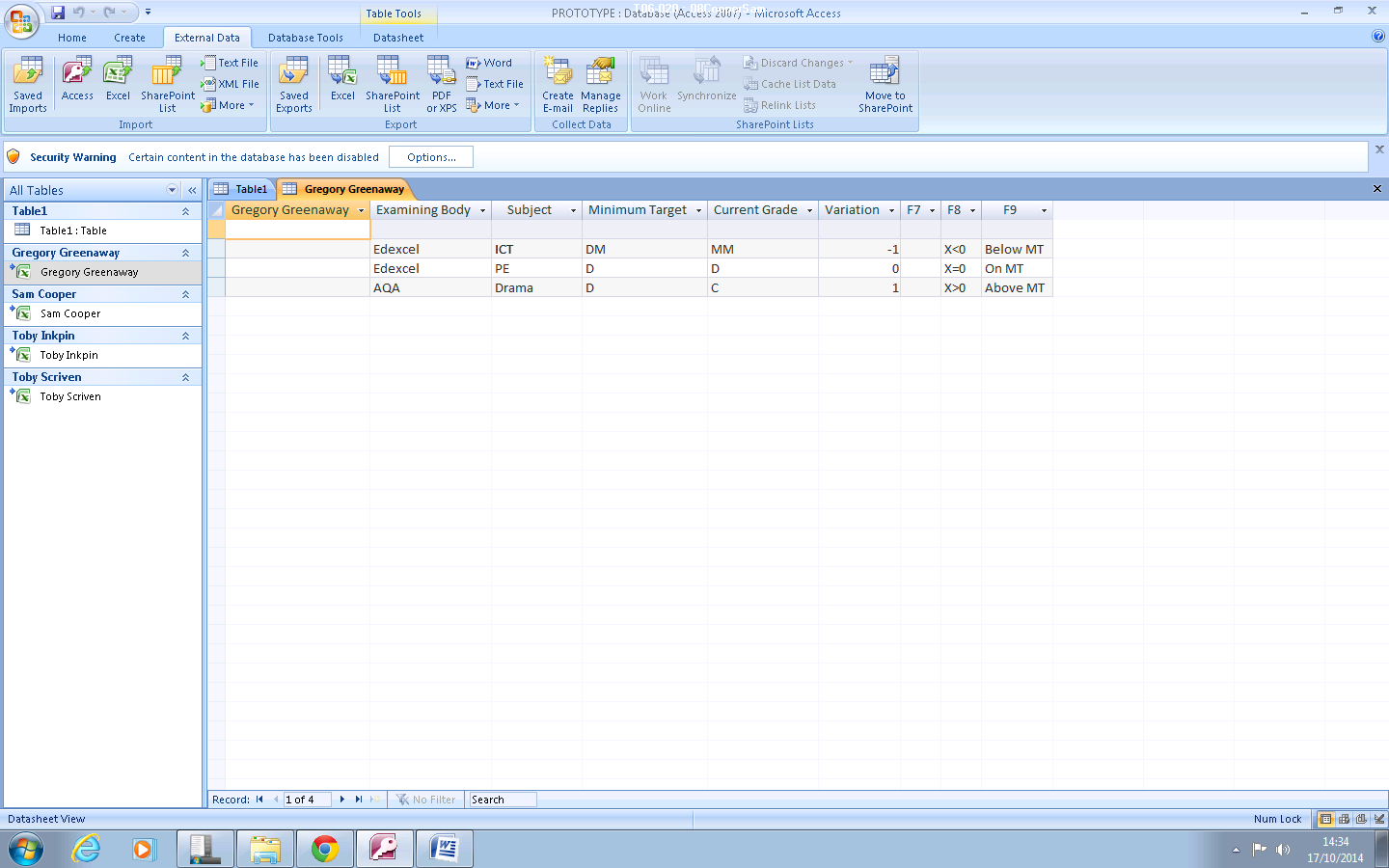
Task: Click the security warning Options button
Action: coord(431,157)
